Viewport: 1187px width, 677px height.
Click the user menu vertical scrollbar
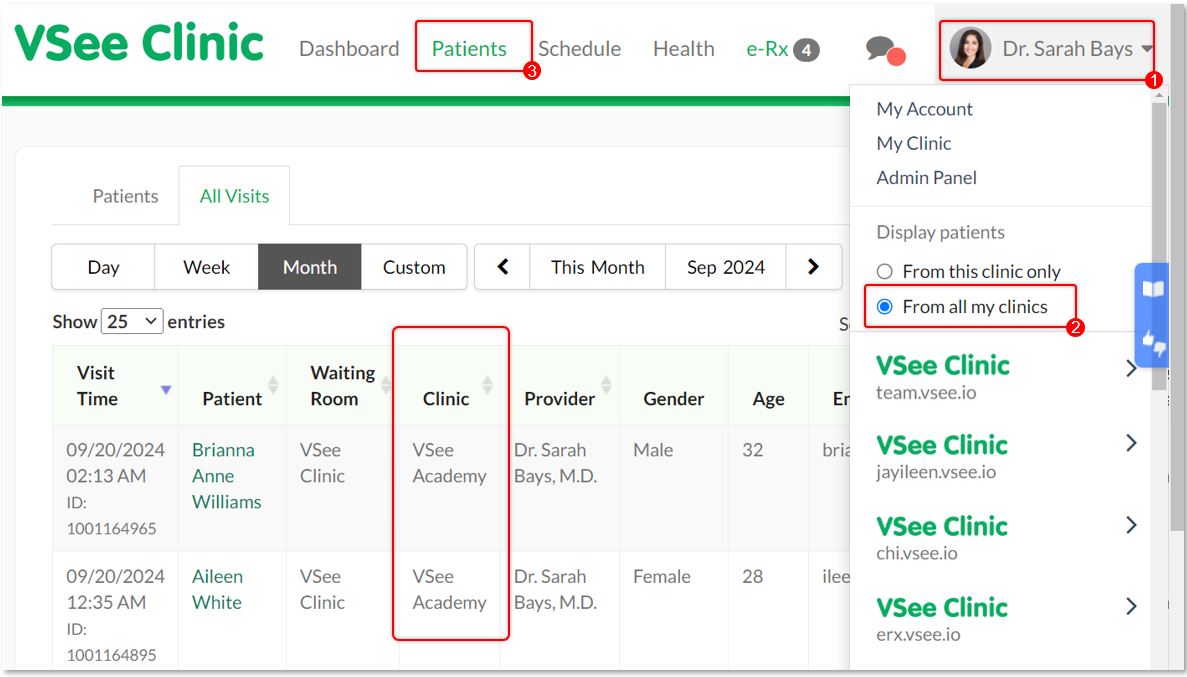[1158, 246]
